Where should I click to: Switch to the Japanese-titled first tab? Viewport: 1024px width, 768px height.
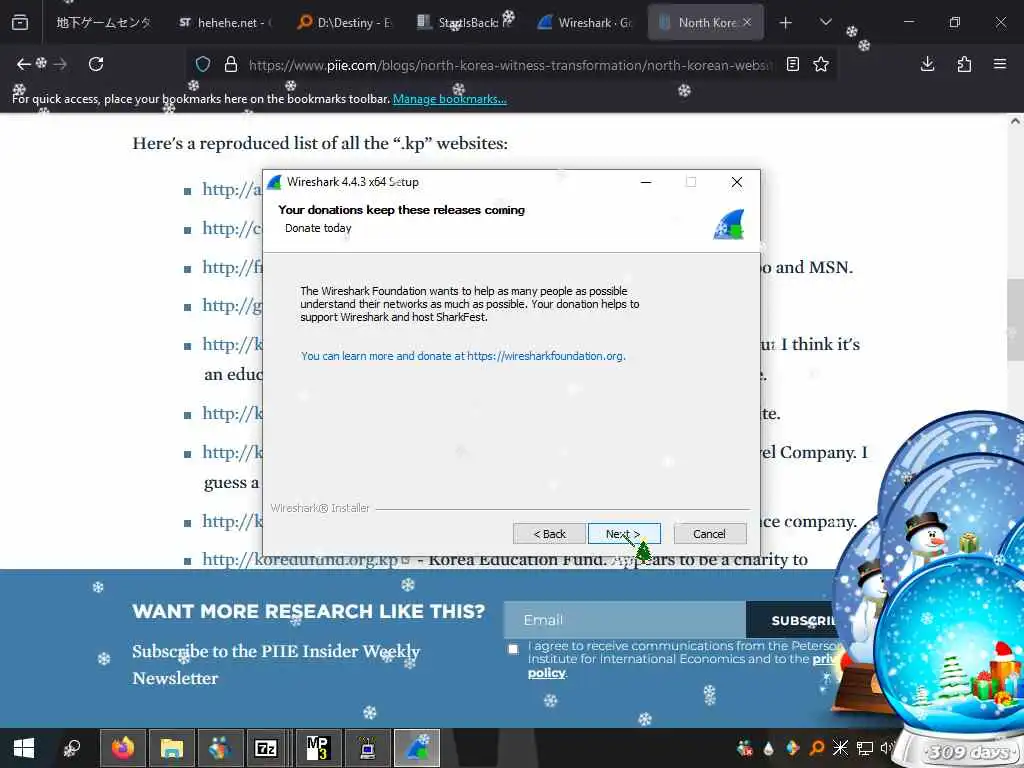pos(104,23)
